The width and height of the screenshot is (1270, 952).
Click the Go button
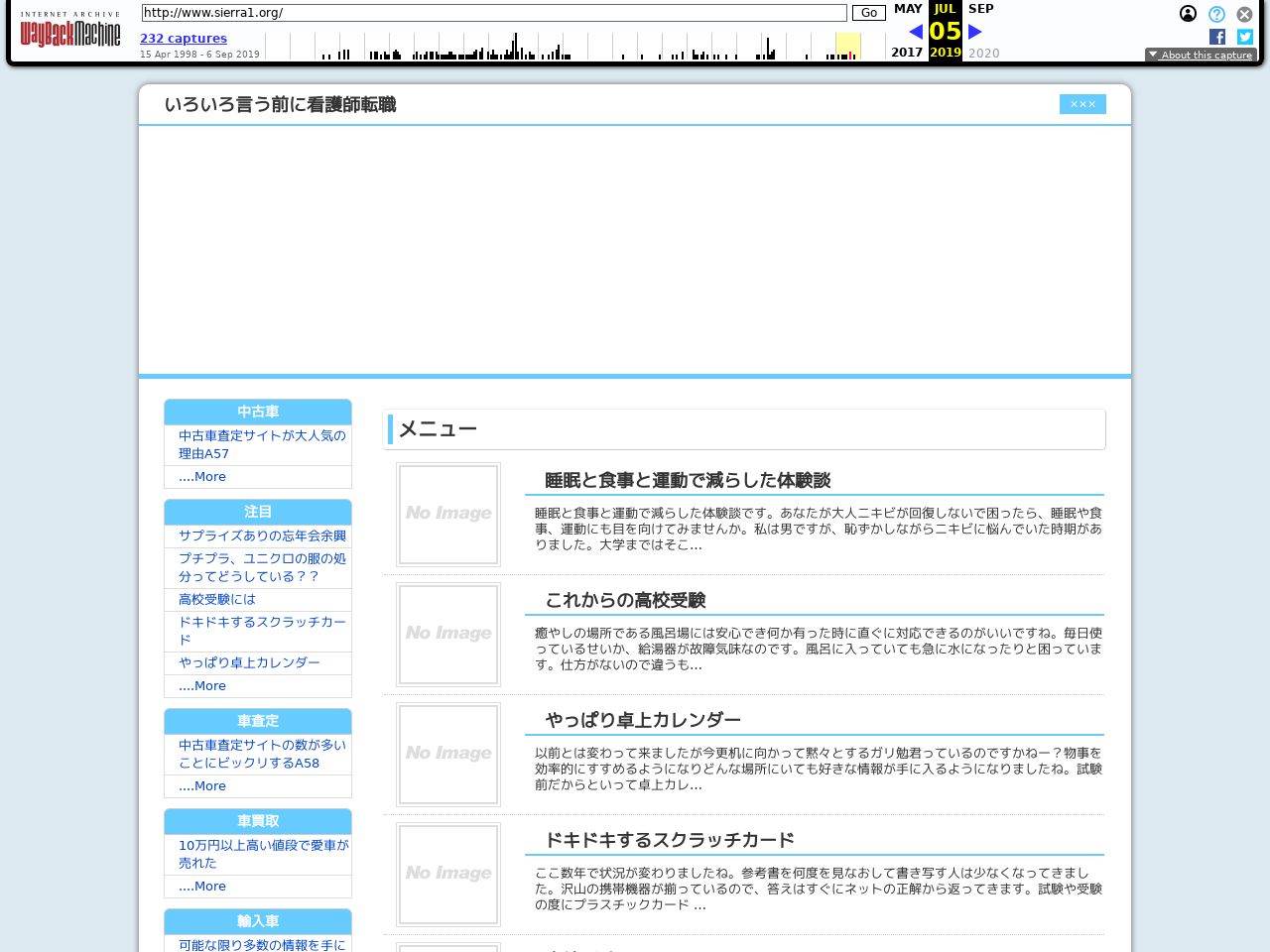pyautogui.click(x=868, y=13)
